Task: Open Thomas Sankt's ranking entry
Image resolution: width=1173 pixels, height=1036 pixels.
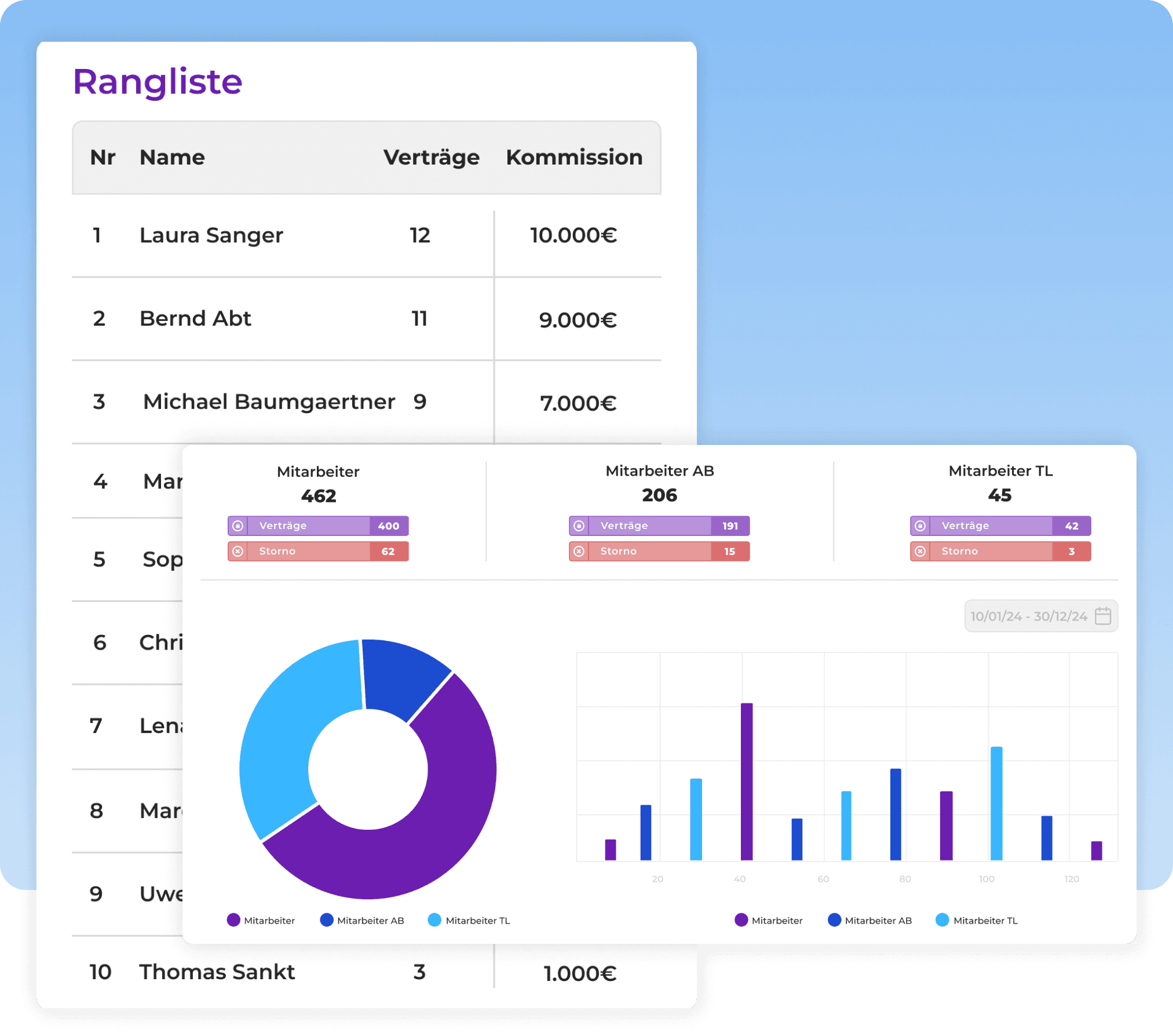Action: pyautogui.click(x=367, y=972)
